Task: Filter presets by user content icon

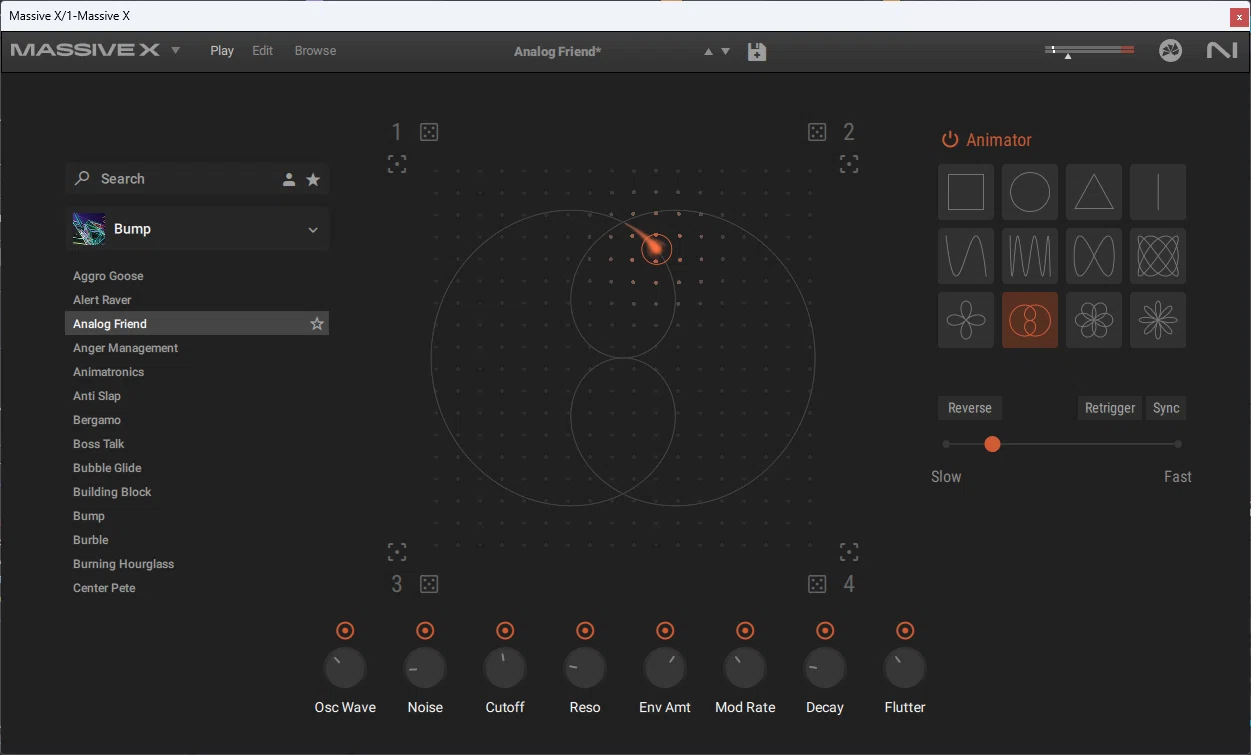Action: [289, 179]
